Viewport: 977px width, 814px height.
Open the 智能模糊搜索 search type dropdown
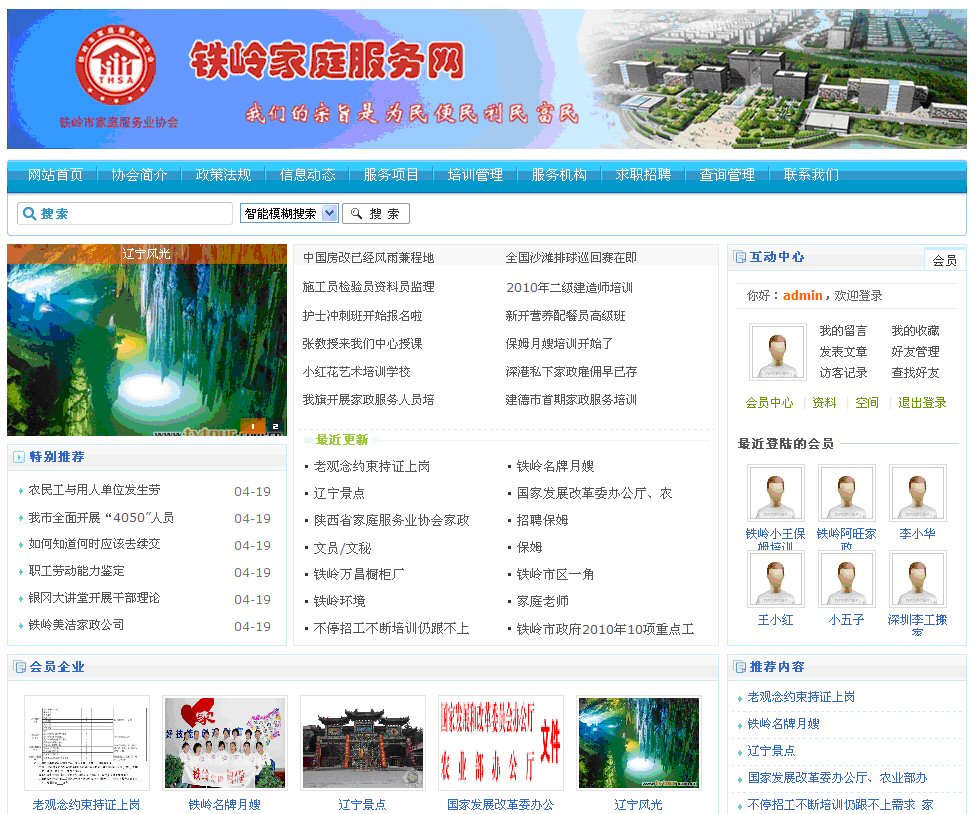(289, 213)
